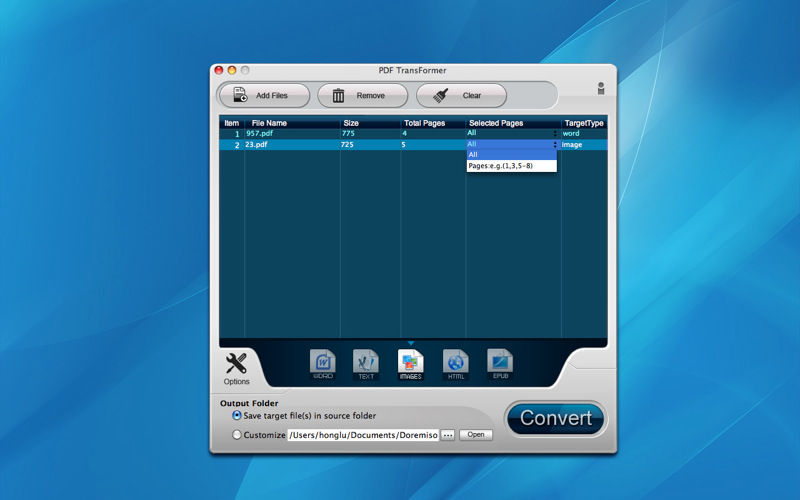Viewport: 800px width, 500px height.
Task: Click the Clear button with broom icon
Action: 462,95
